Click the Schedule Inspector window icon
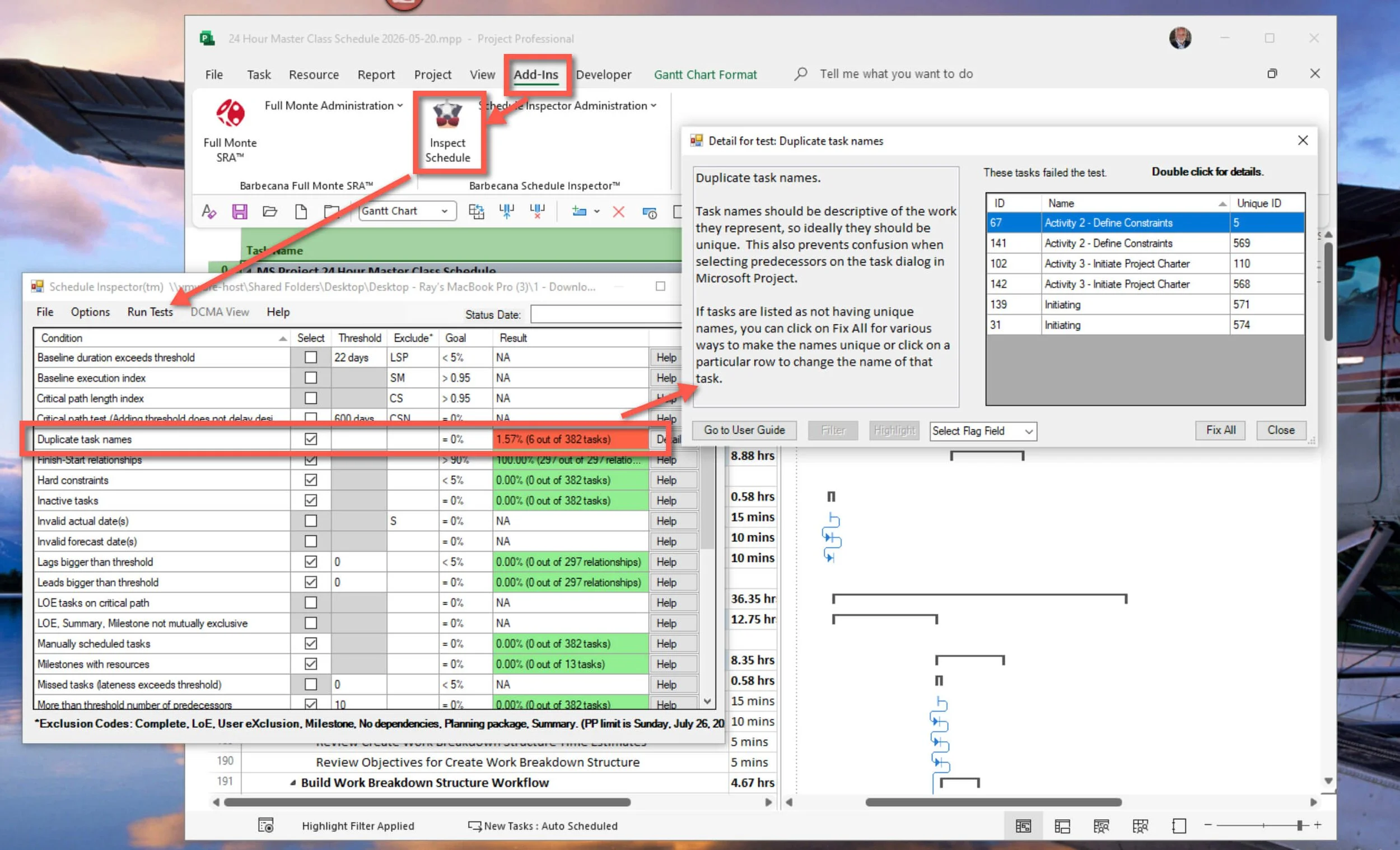The image size is (1400, 850). [x=38, y=286]
